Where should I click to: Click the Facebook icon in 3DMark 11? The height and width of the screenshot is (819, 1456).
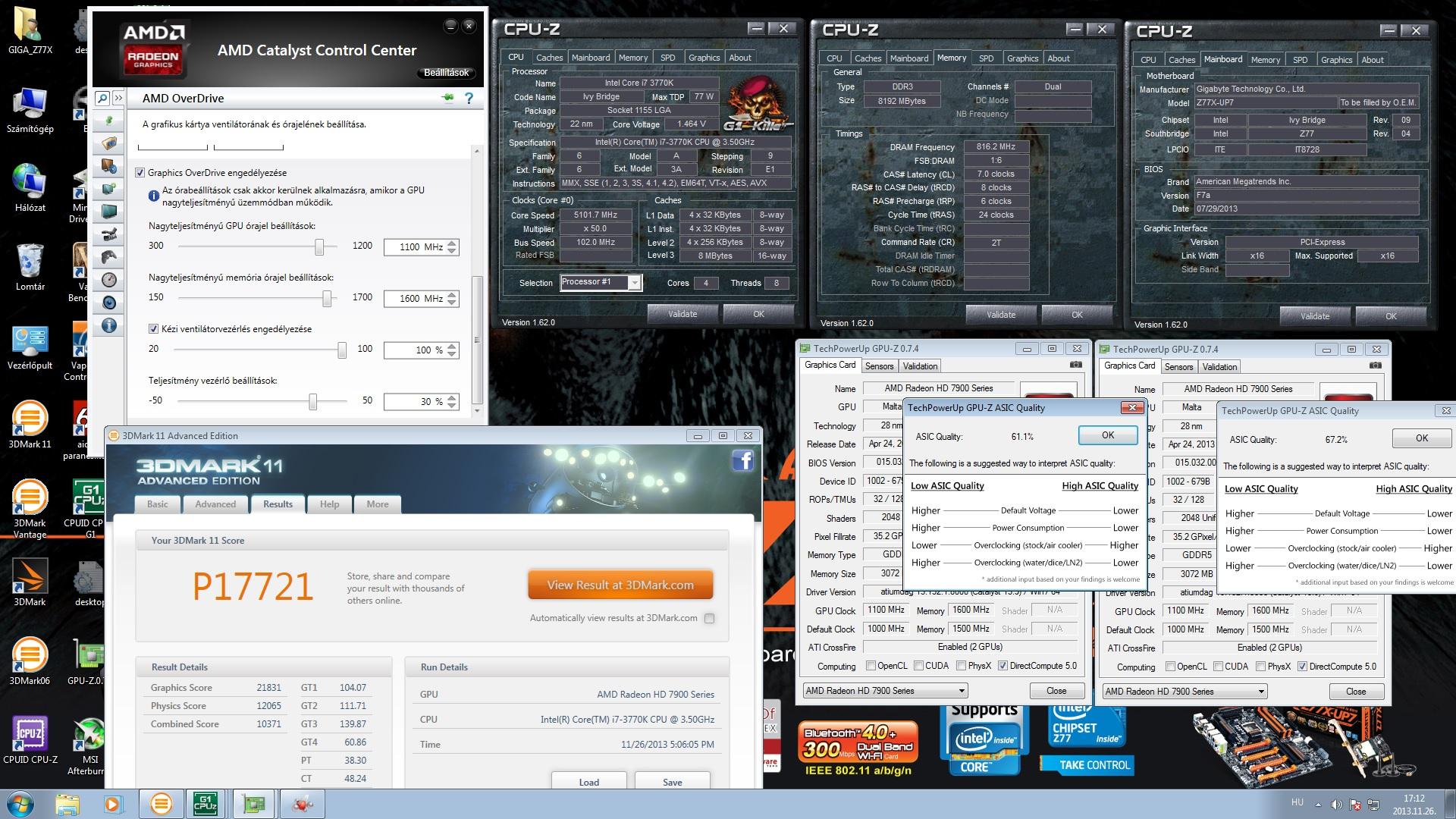pyautogui.click(x=742, y=460)
